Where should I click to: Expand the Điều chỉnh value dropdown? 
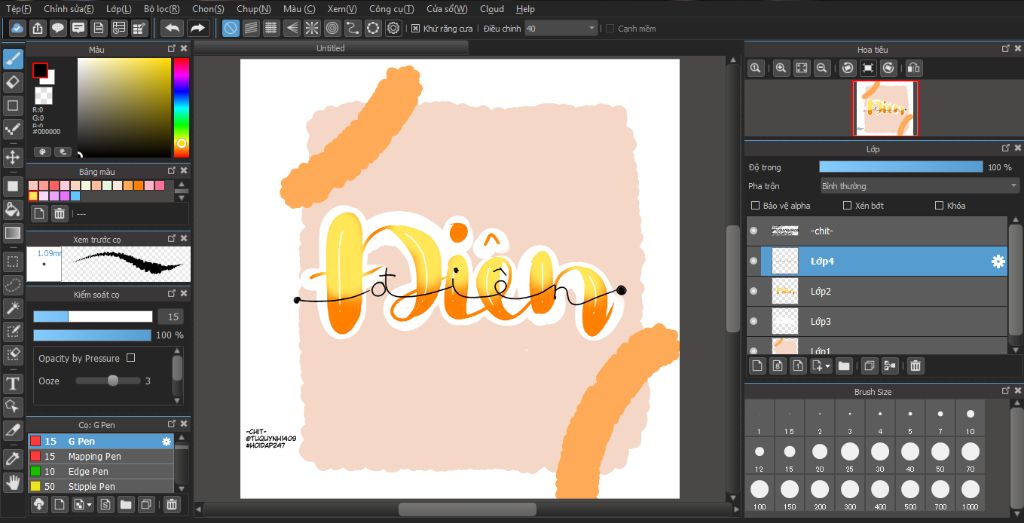(592, 29)
